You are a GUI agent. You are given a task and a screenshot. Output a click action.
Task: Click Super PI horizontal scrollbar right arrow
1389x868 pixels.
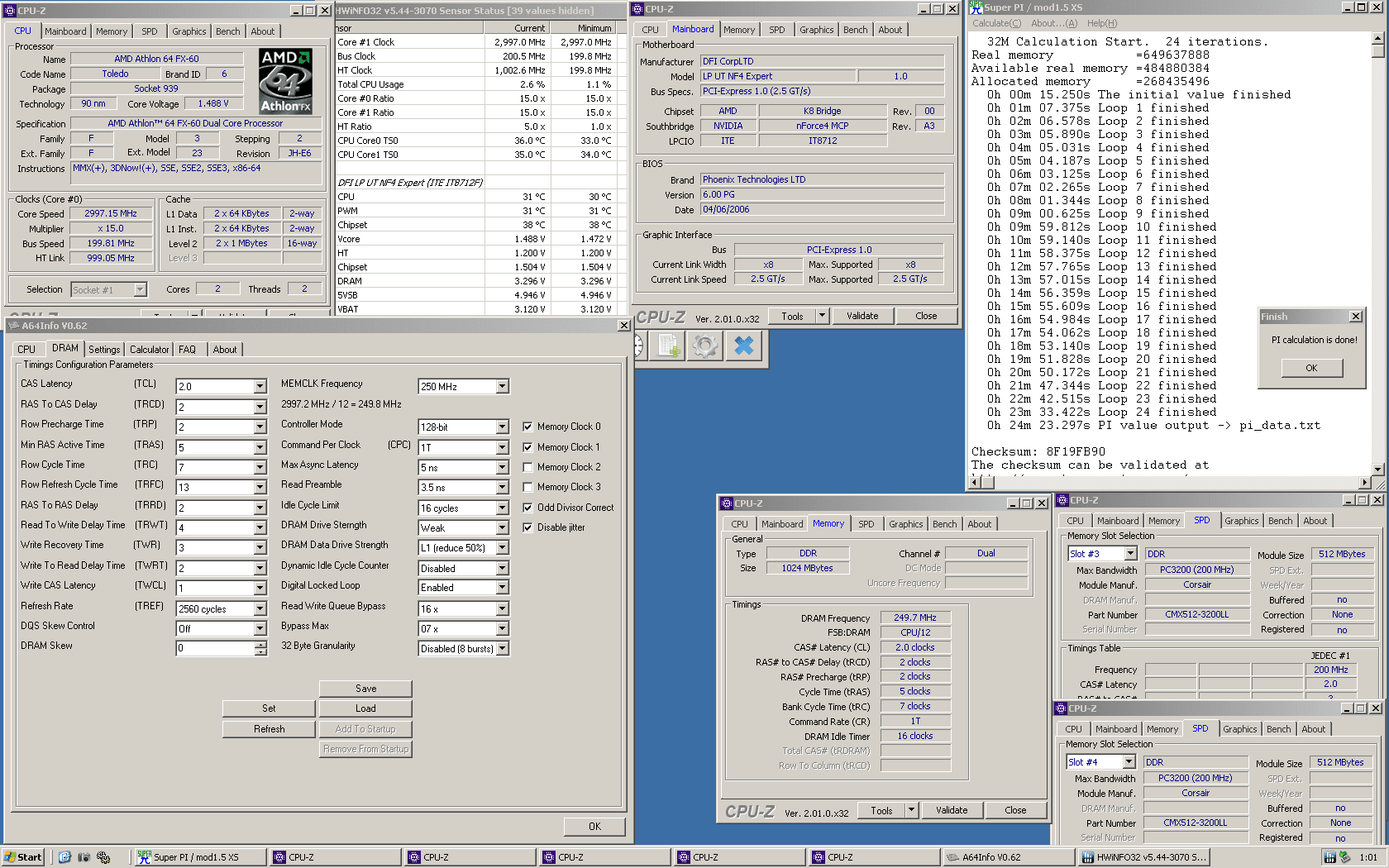[1365, 483]
